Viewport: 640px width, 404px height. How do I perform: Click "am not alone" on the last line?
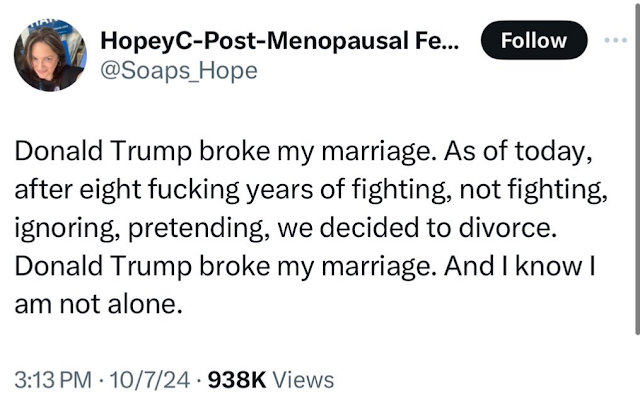96,304
